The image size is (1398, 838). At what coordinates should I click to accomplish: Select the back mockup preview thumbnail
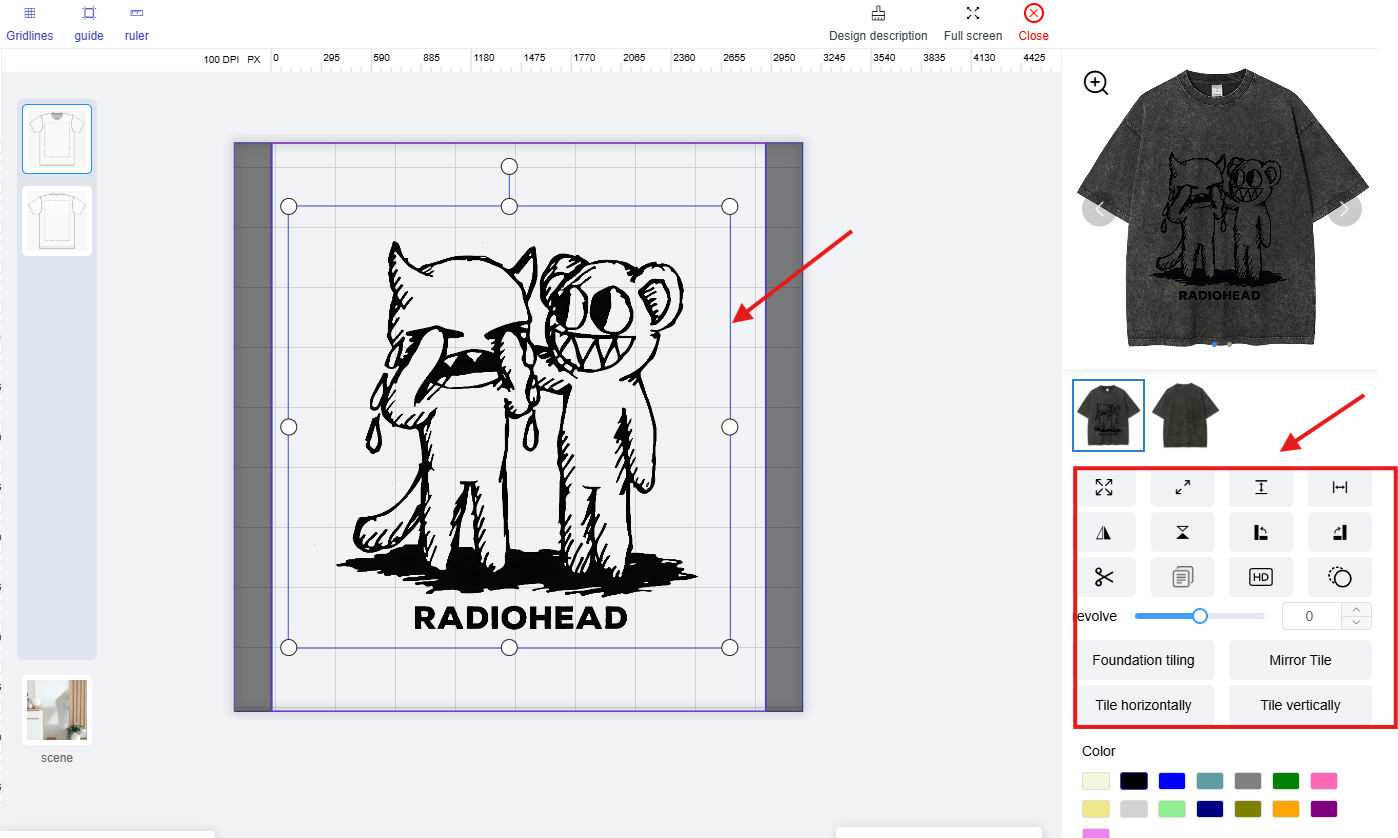[x=1186, y=415]
